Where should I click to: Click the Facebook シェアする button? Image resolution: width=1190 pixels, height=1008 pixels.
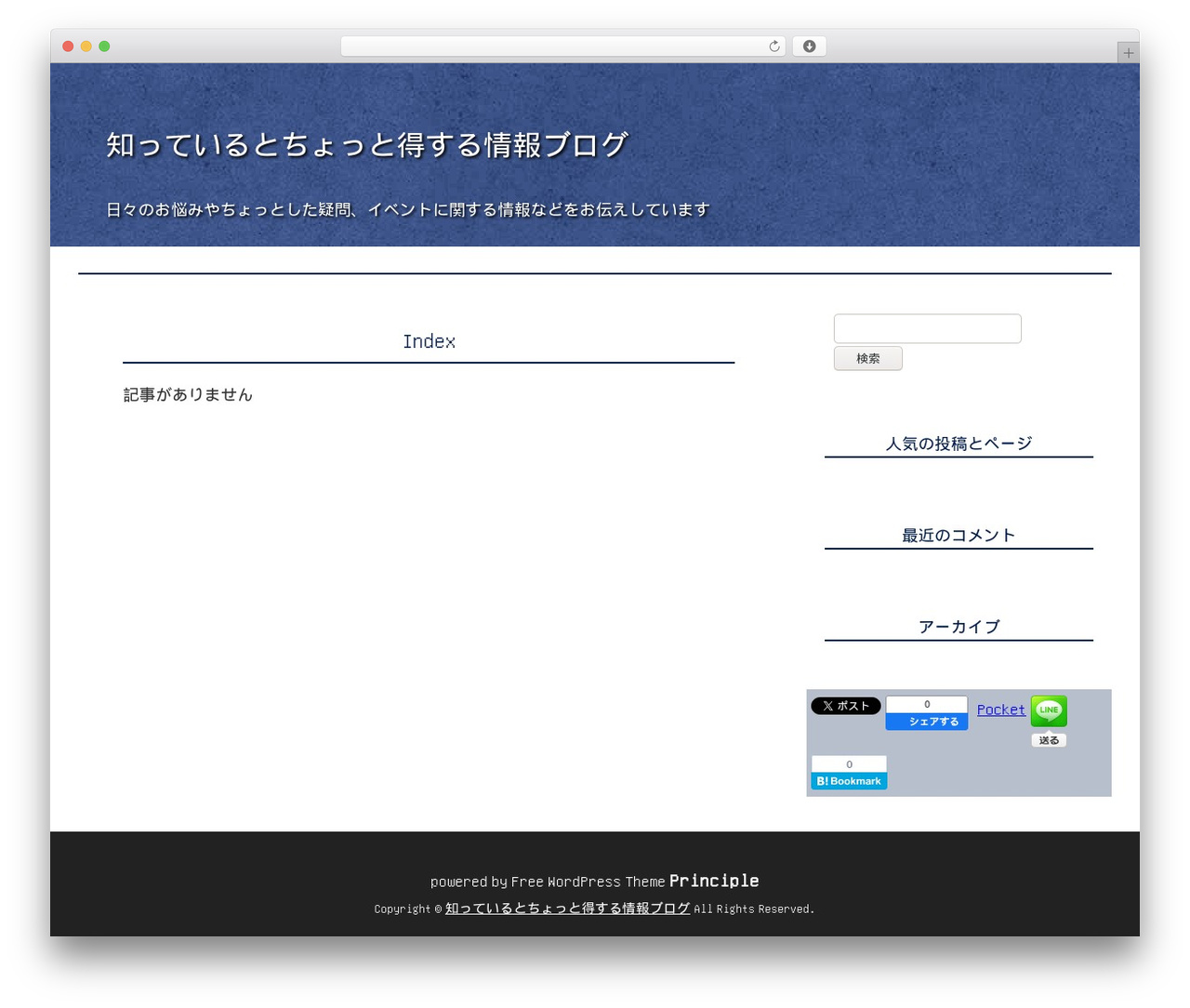(926, 722)
